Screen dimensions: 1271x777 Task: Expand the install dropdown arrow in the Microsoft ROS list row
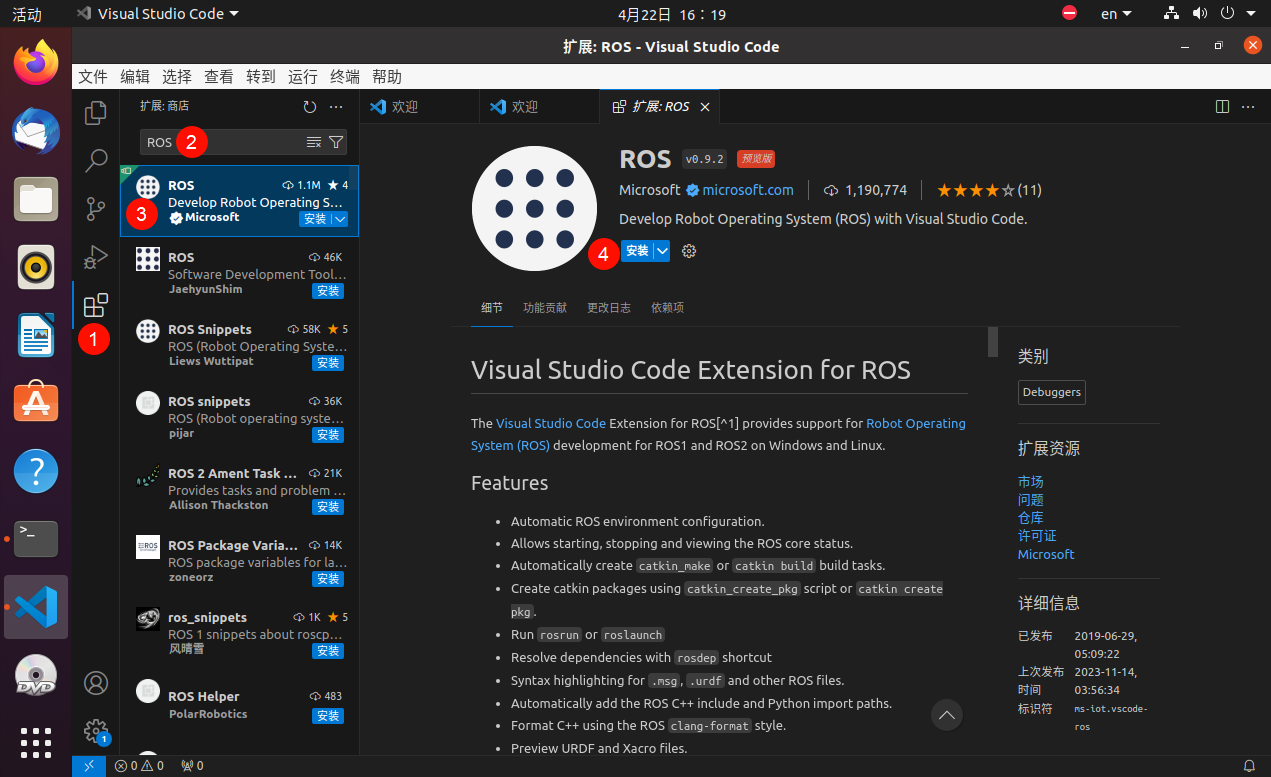[339, 219]
